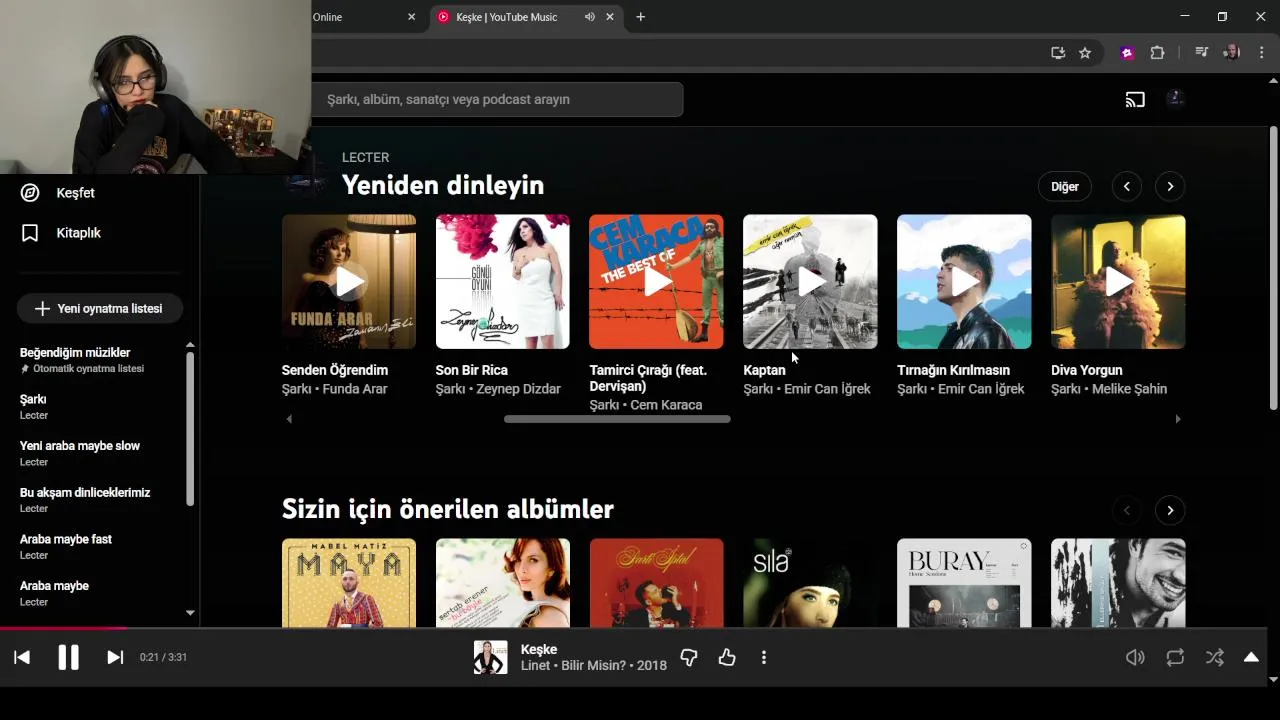Mute the Keşke YouTube Music tab audio

point(590,17)
